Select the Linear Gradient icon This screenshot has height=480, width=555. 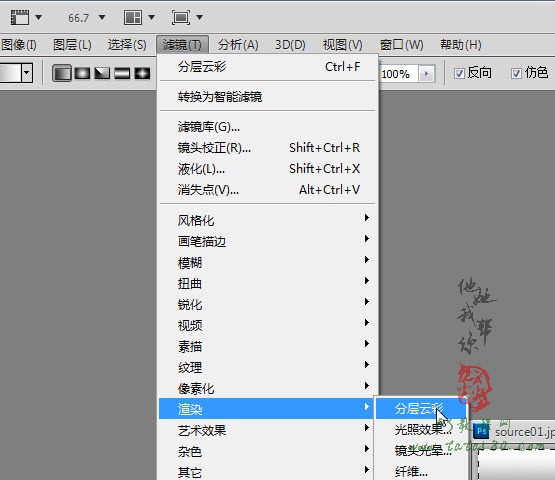point(62,73)
